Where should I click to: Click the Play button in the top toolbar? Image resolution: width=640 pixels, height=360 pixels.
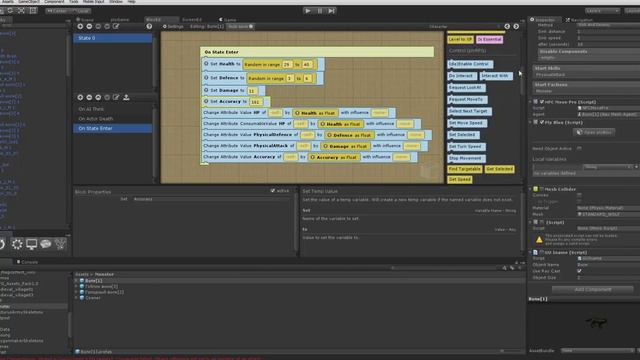tap(308, 11)
